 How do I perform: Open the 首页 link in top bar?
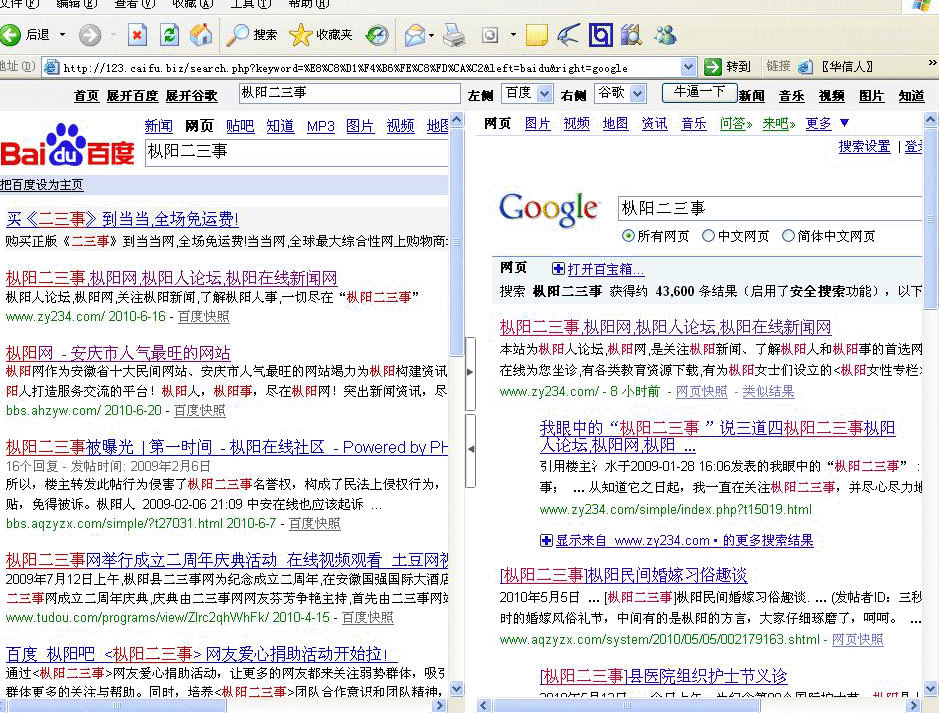pos(86,96)
